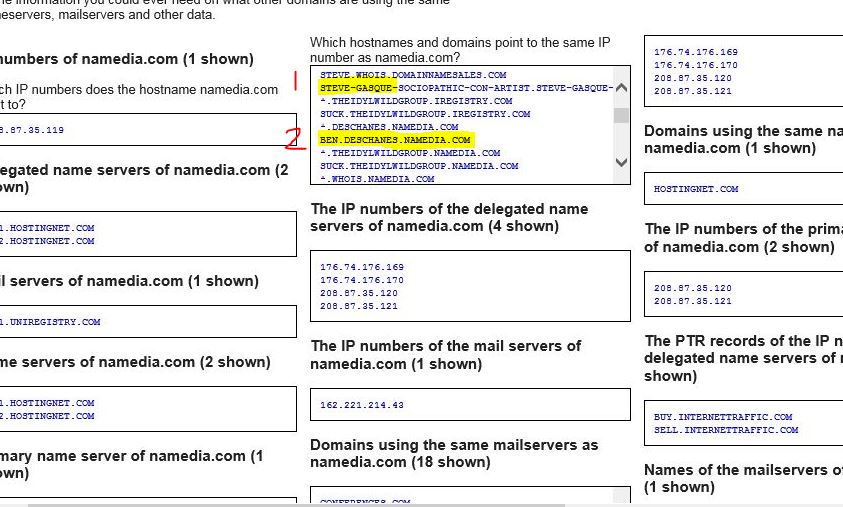This screenshot has width=843, height=507.
Task: Open SUCK.THEIDYLWILDGROUP.IREGISTRY.COM entry
Action: (x=424, y=114)
